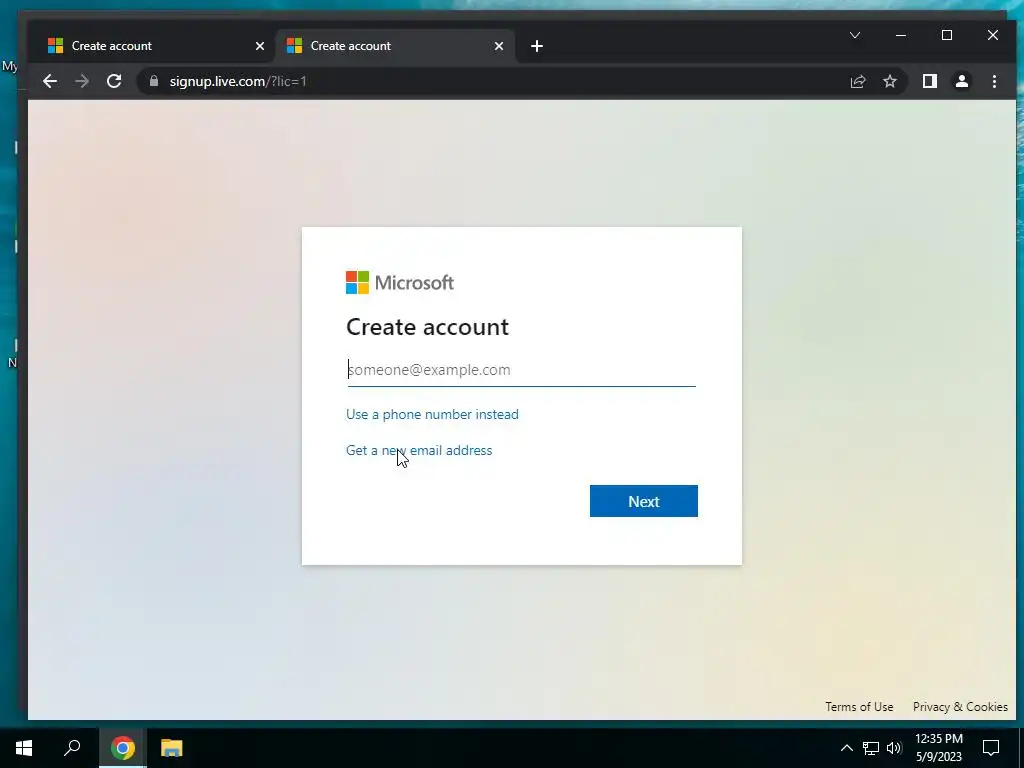Open Privacy & Cookies link

pos(960,707)
